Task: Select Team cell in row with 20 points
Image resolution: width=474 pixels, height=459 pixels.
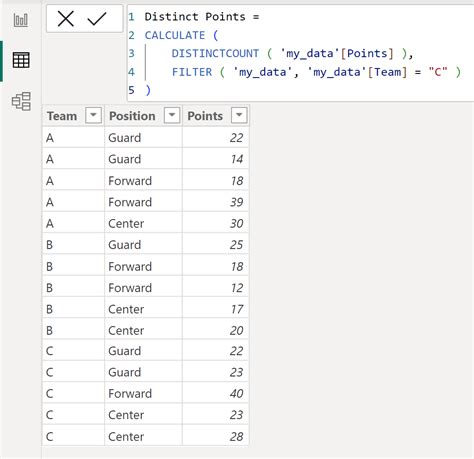Action: pyautogui.click(x=73, y=330)
